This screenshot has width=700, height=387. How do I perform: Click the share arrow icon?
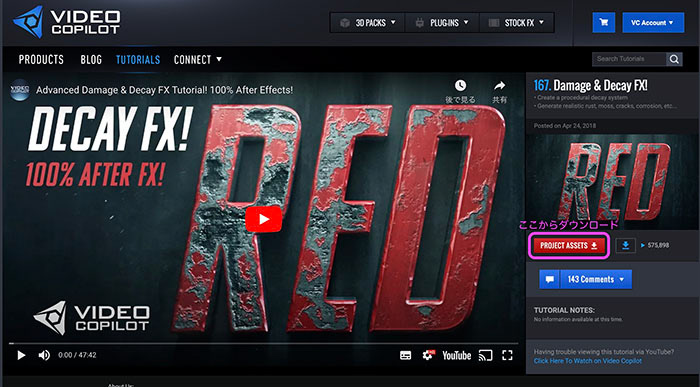pos(500,85)
